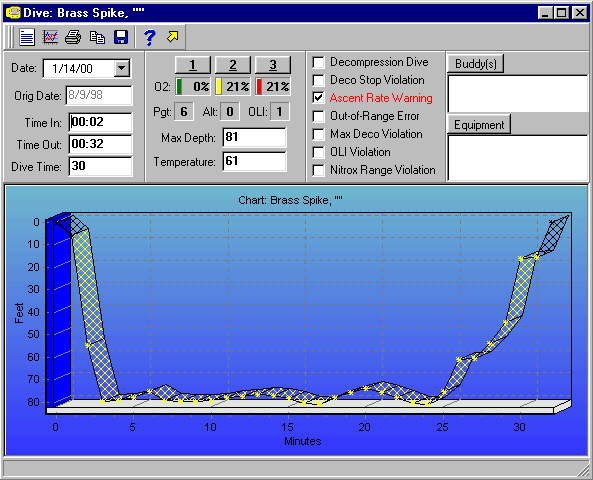The image size is (593, 480).
Task: Click the dive app icon in title bar
Action: click(x=13, y=12)
